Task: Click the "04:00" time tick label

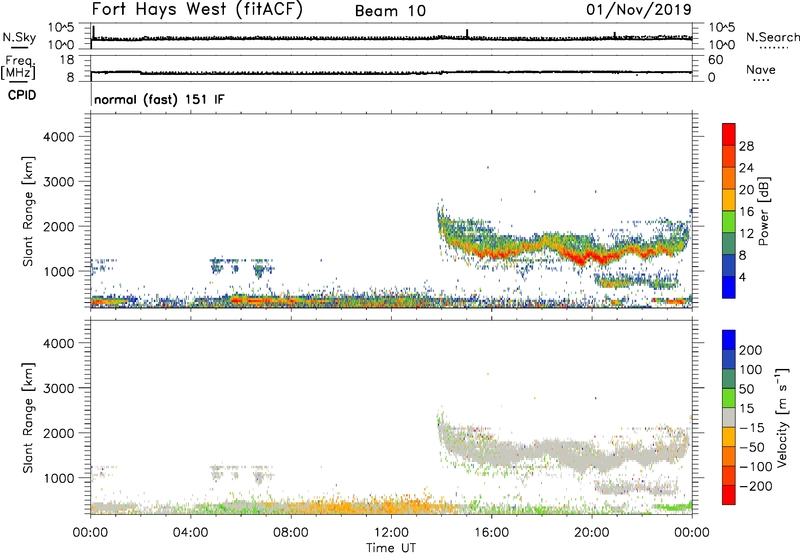Action: [x=190, y=533]
